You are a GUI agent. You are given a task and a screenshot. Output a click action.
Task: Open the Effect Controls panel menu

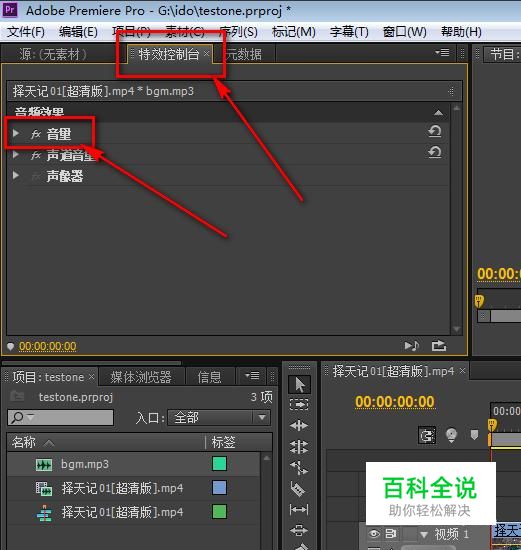[x=442, y=53]
